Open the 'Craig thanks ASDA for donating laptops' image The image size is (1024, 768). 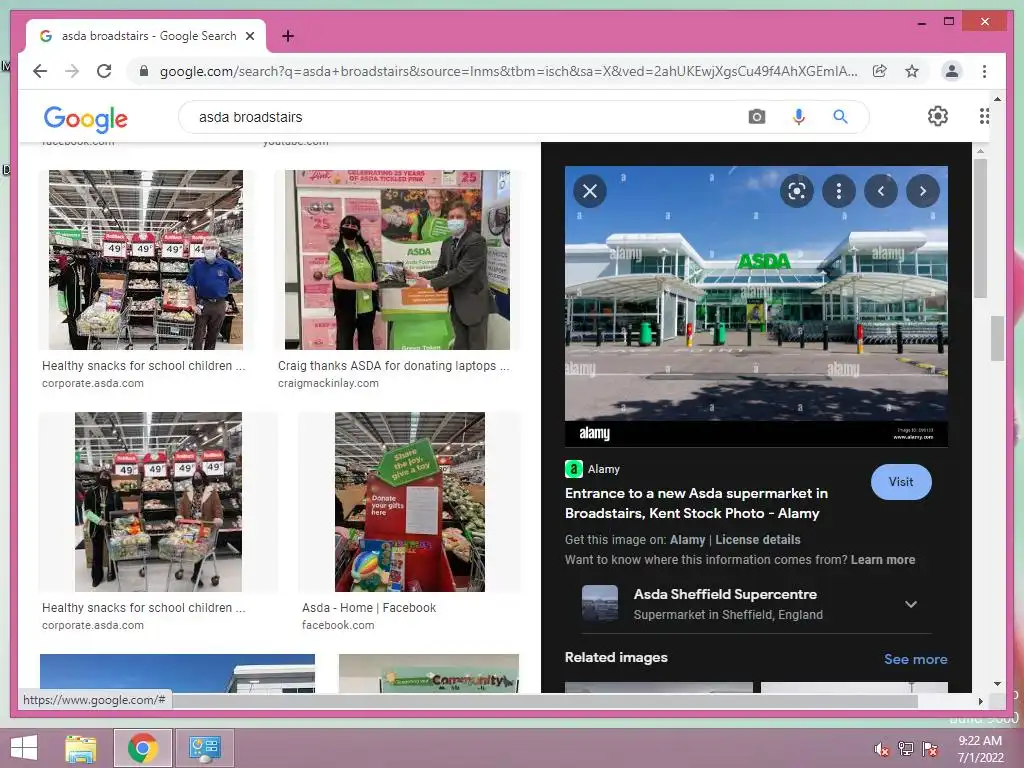tap(397, 260)
